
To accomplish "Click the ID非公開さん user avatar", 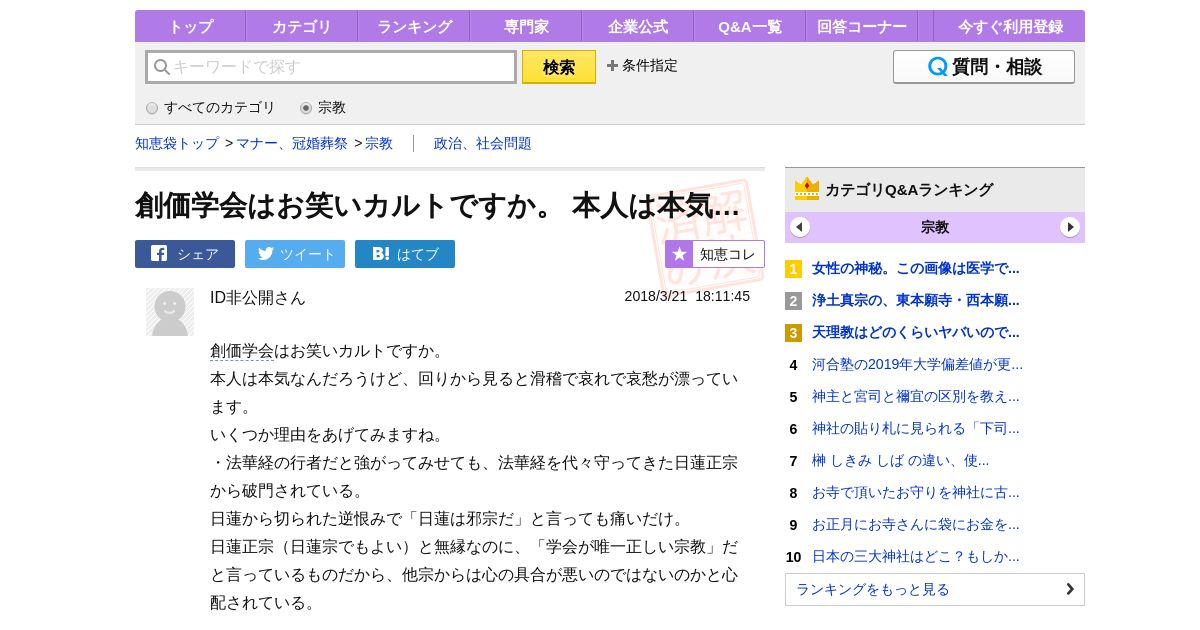I will pos(170,312).
